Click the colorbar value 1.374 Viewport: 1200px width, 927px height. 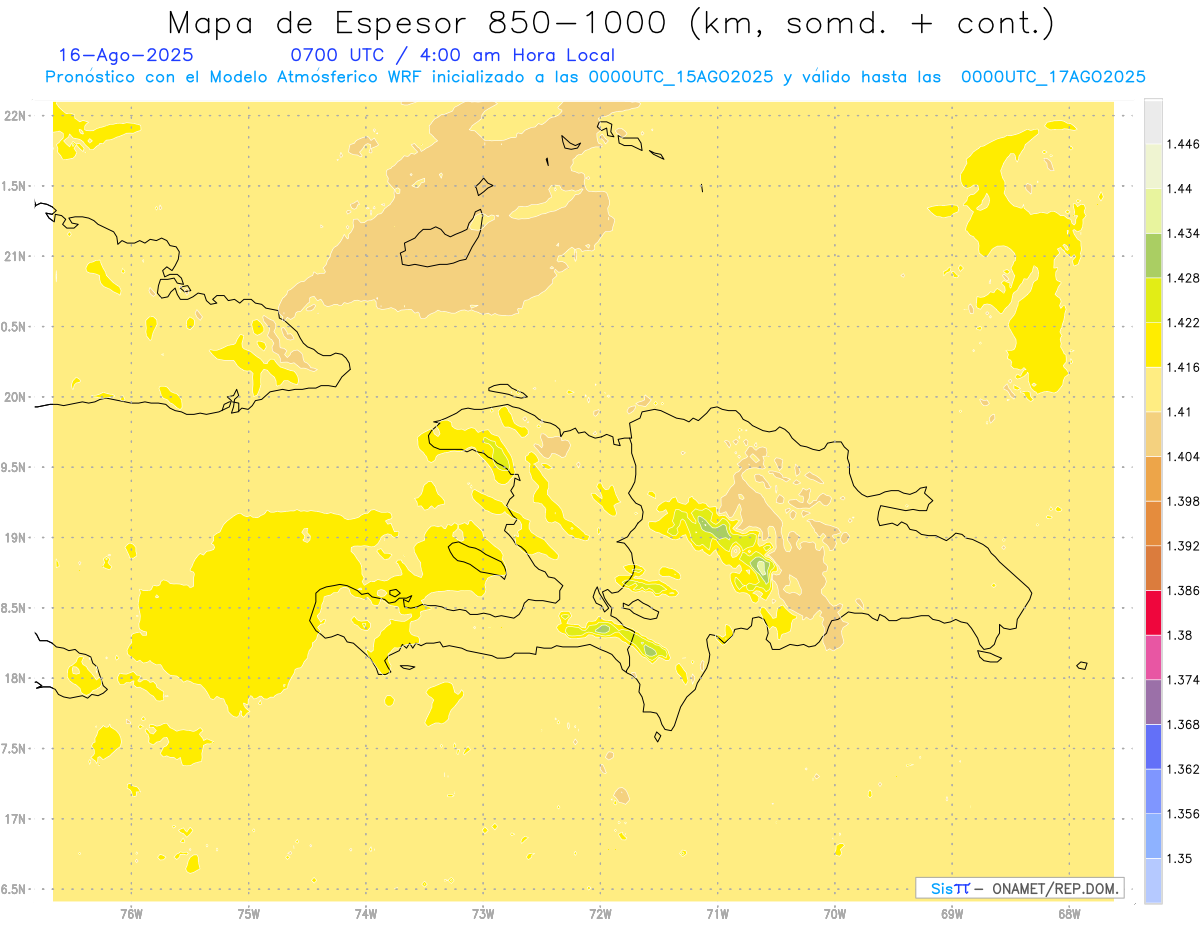1182,680
